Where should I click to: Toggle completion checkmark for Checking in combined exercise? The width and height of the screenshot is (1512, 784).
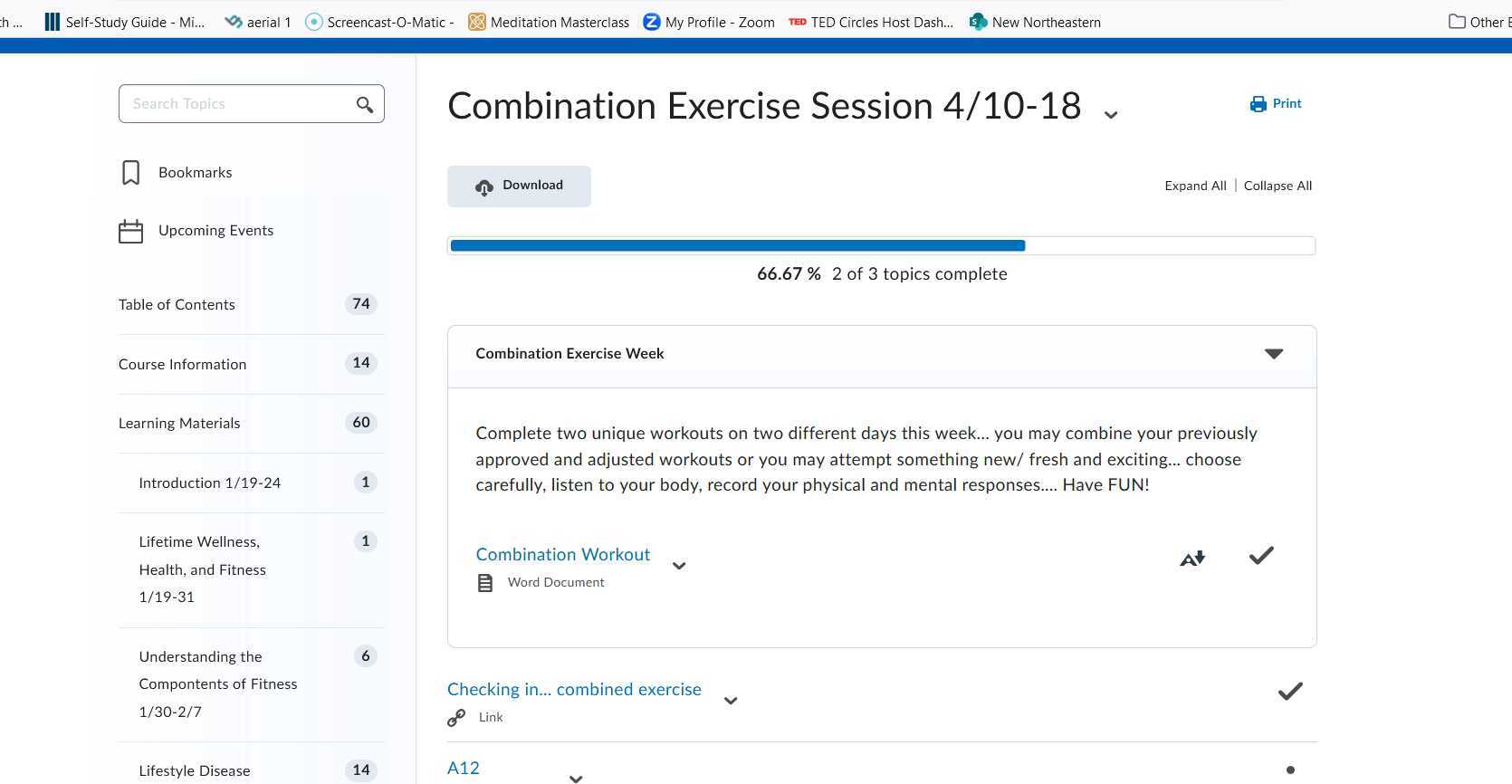pos(1290,692)
